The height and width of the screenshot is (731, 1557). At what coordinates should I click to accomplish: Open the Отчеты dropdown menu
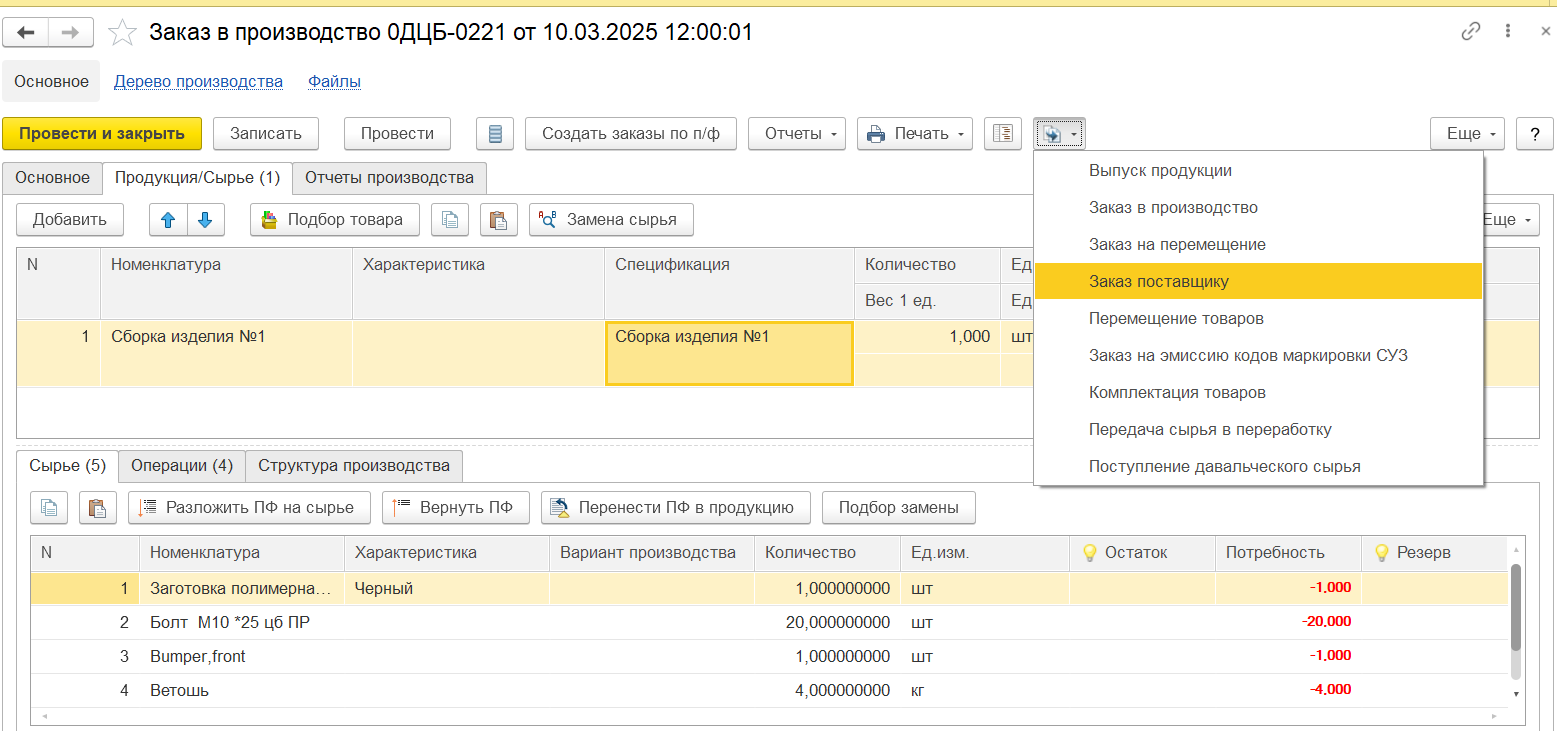[797, 134]
